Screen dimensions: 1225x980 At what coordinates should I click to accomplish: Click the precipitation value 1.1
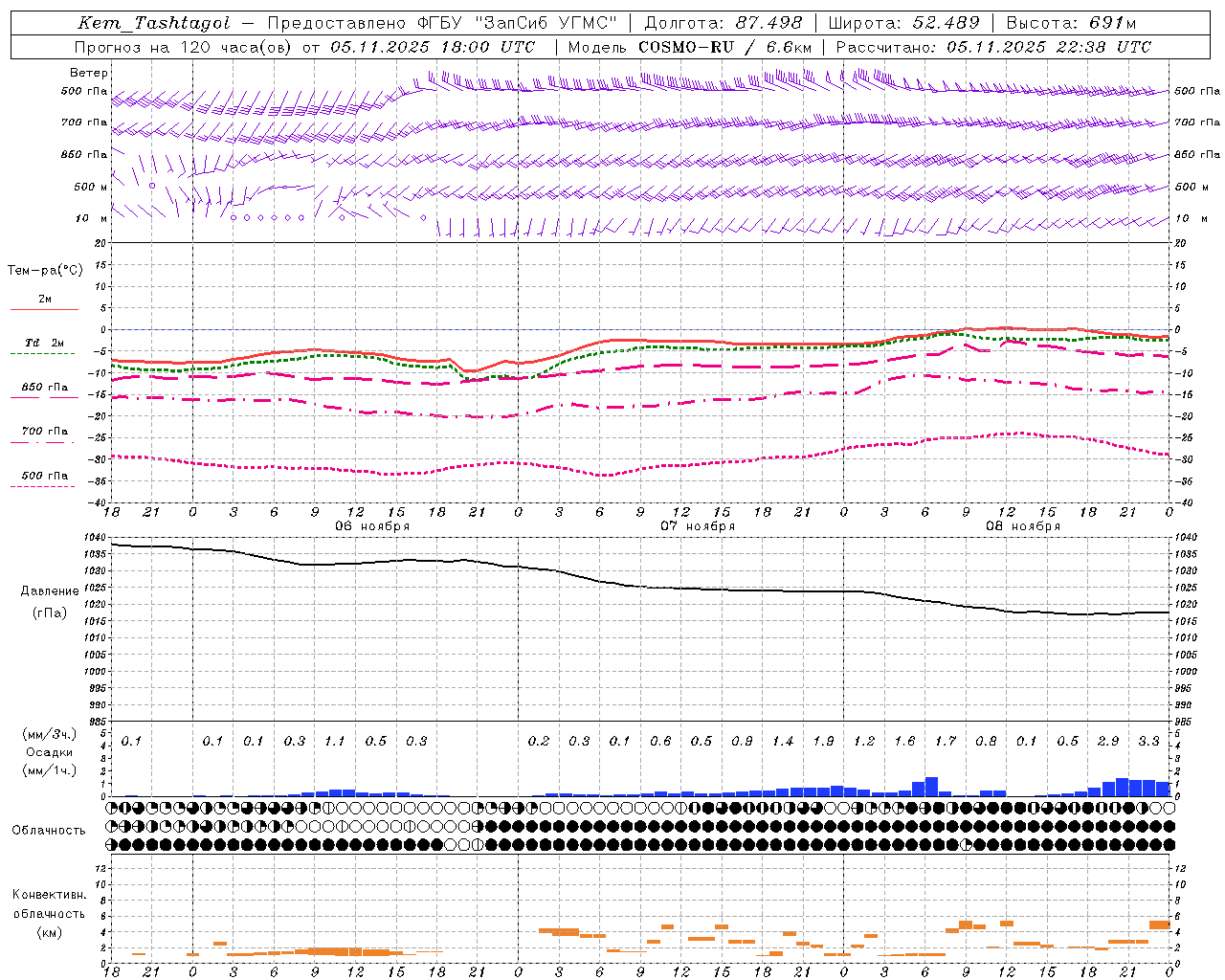click(335, 742)
